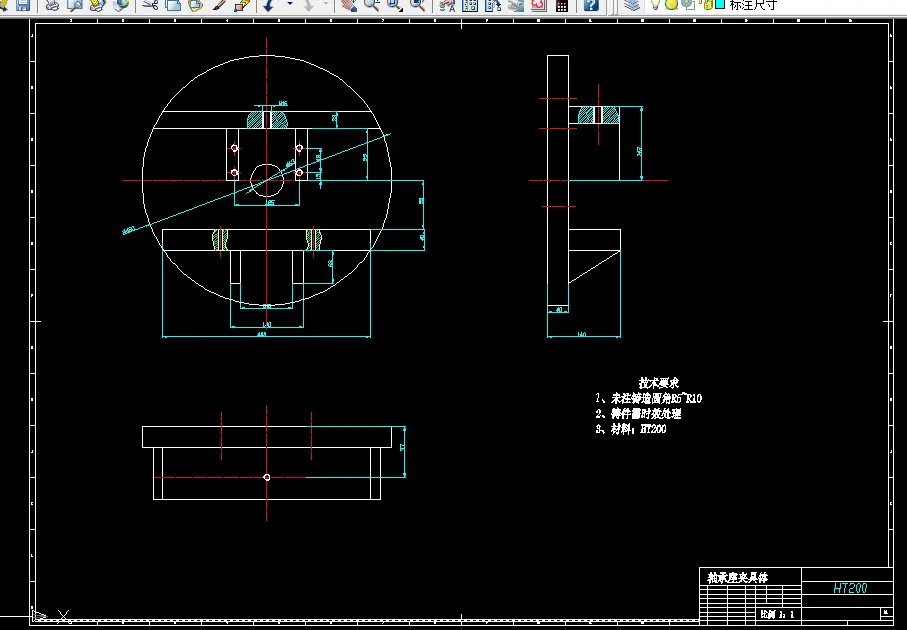
Task: Click the cyan layer color swatch
Action: coord(720,4)
